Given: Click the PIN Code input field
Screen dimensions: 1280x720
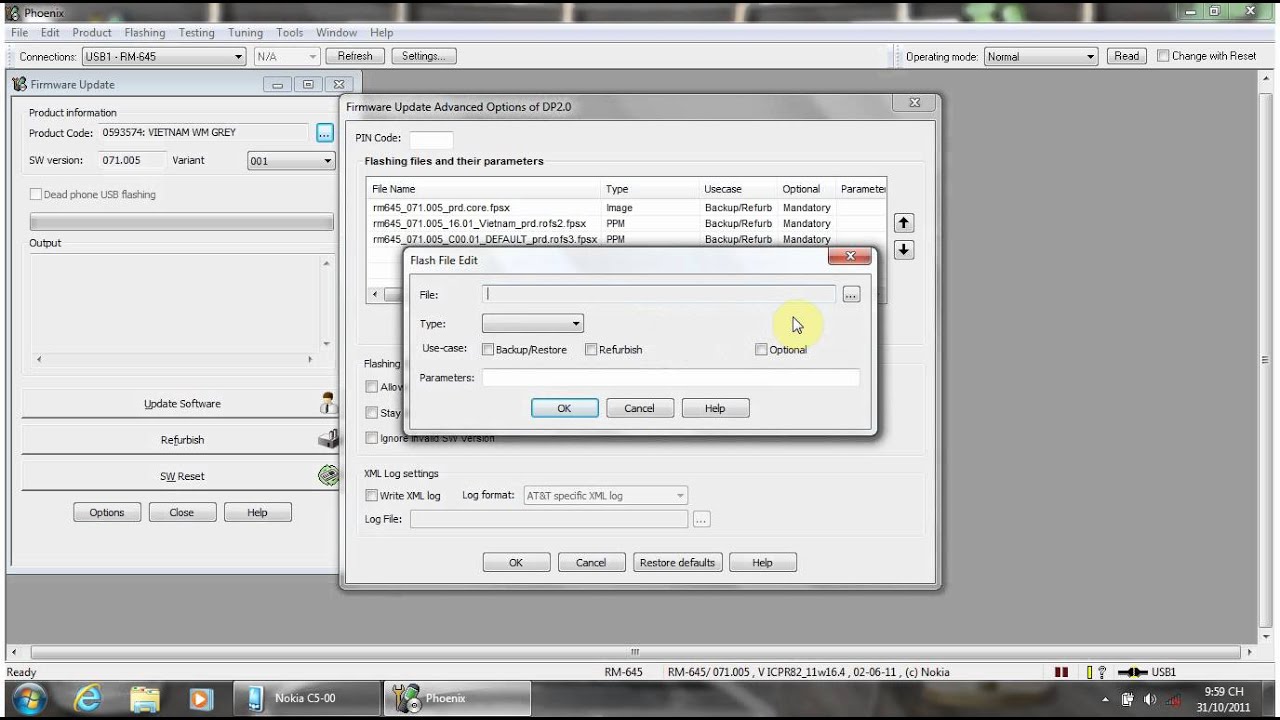Looking at the screenshot, I should point(431,138).
